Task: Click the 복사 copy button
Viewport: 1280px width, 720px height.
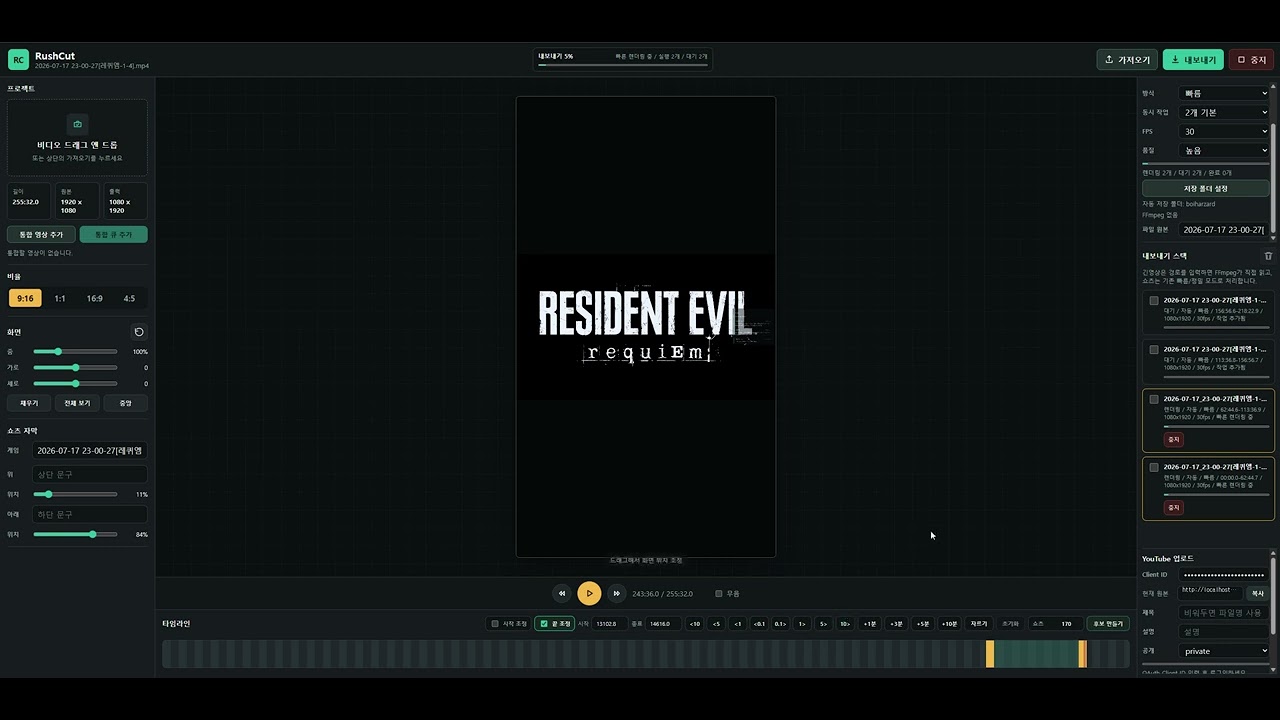Action: point(1258,594)
